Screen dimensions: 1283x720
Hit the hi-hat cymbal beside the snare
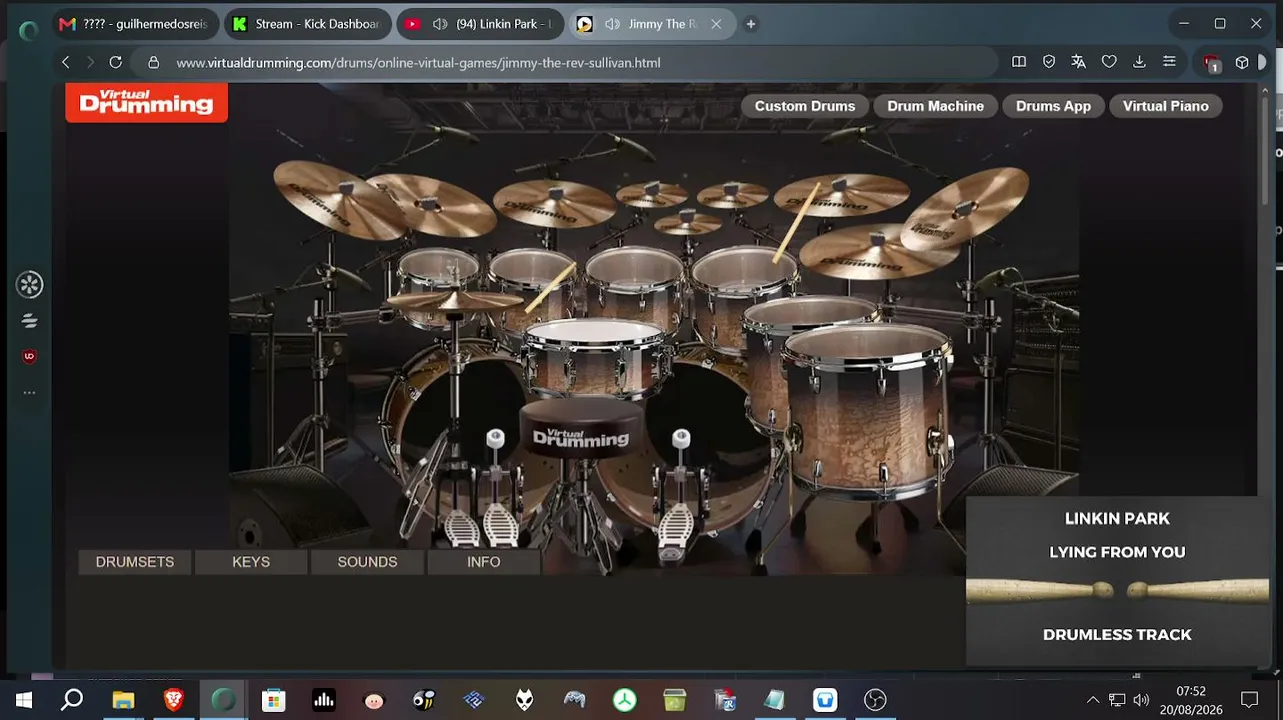(455, 300)
